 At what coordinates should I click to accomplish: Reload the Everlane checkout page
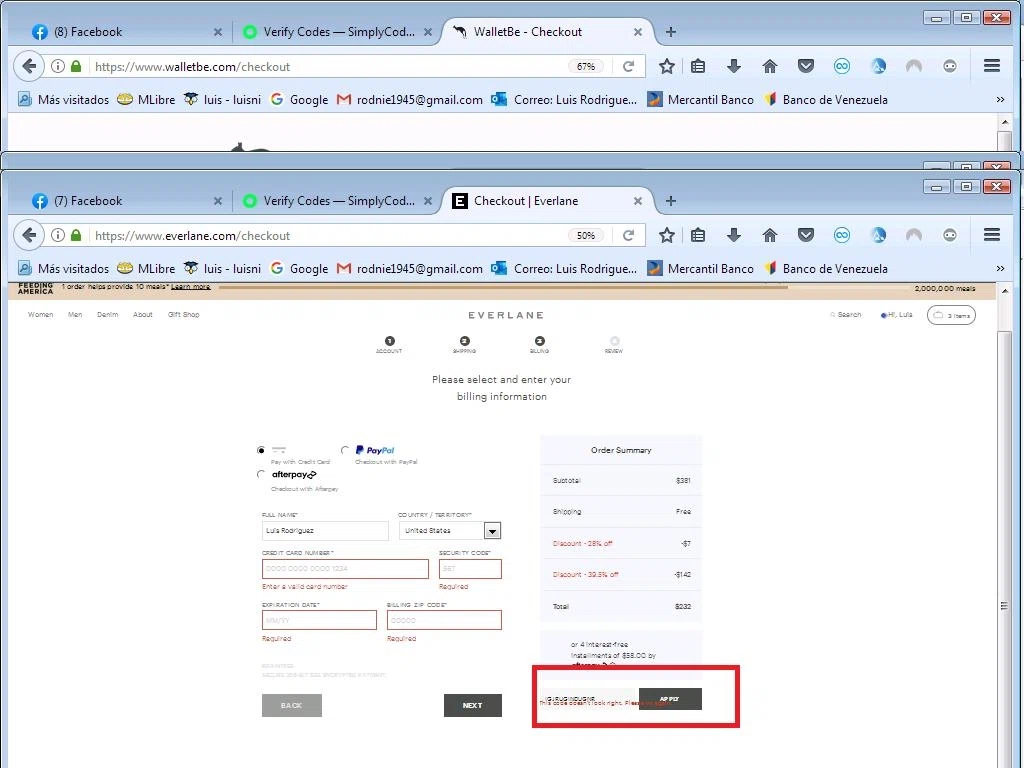coord(628,236)
